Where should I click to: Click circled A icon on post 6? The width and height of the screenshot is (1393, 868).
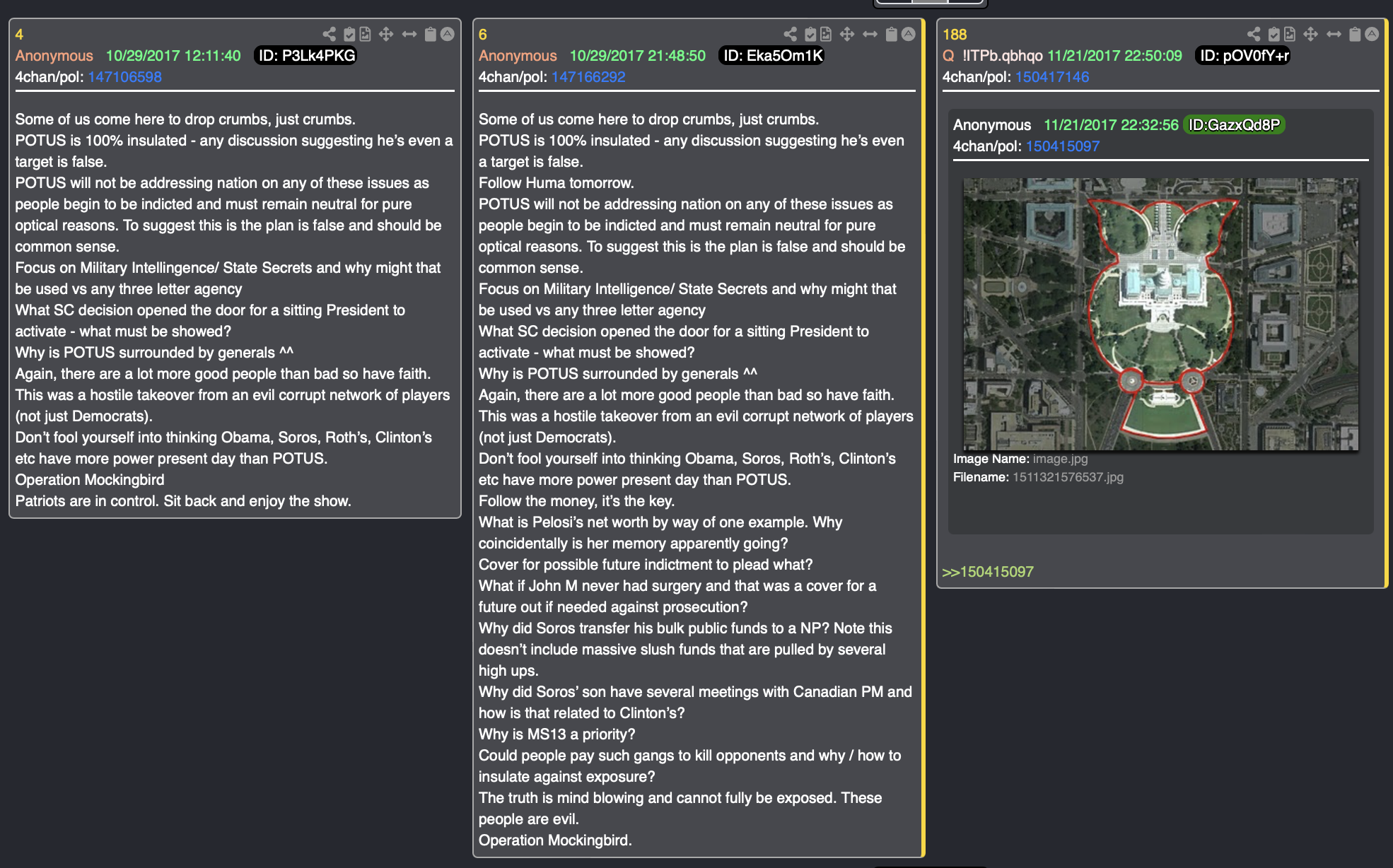(909, 34)
